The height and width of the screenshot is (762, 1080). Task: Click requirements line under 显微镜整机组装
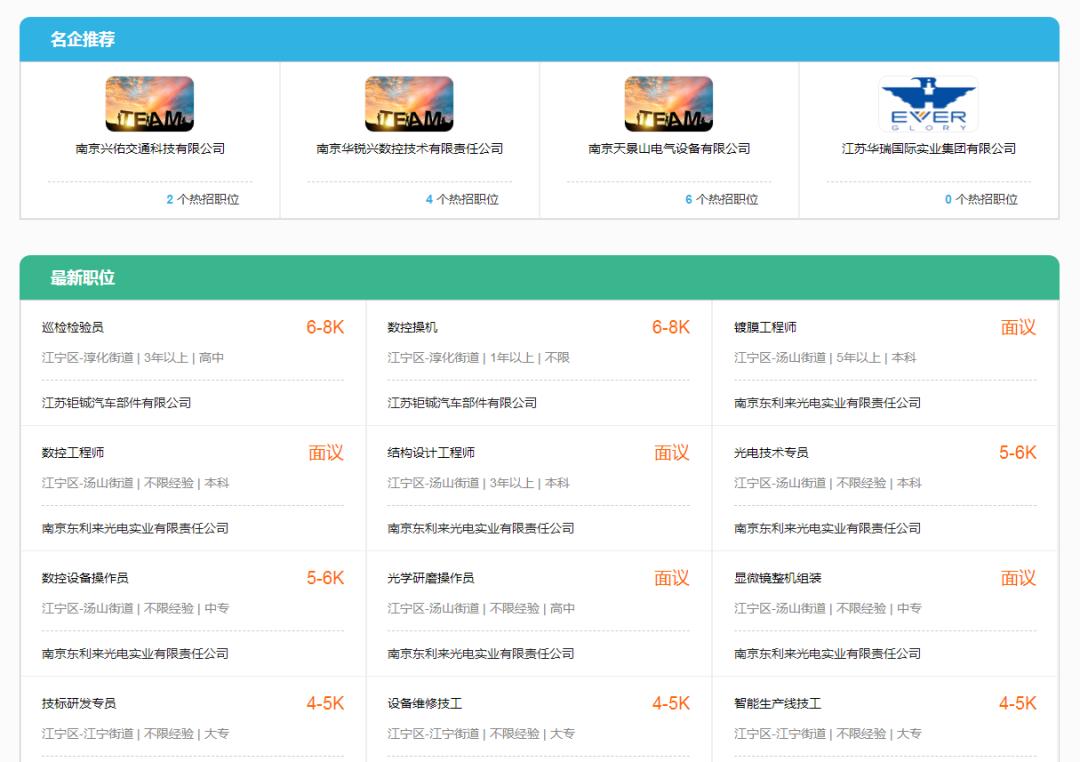(828, 608)
